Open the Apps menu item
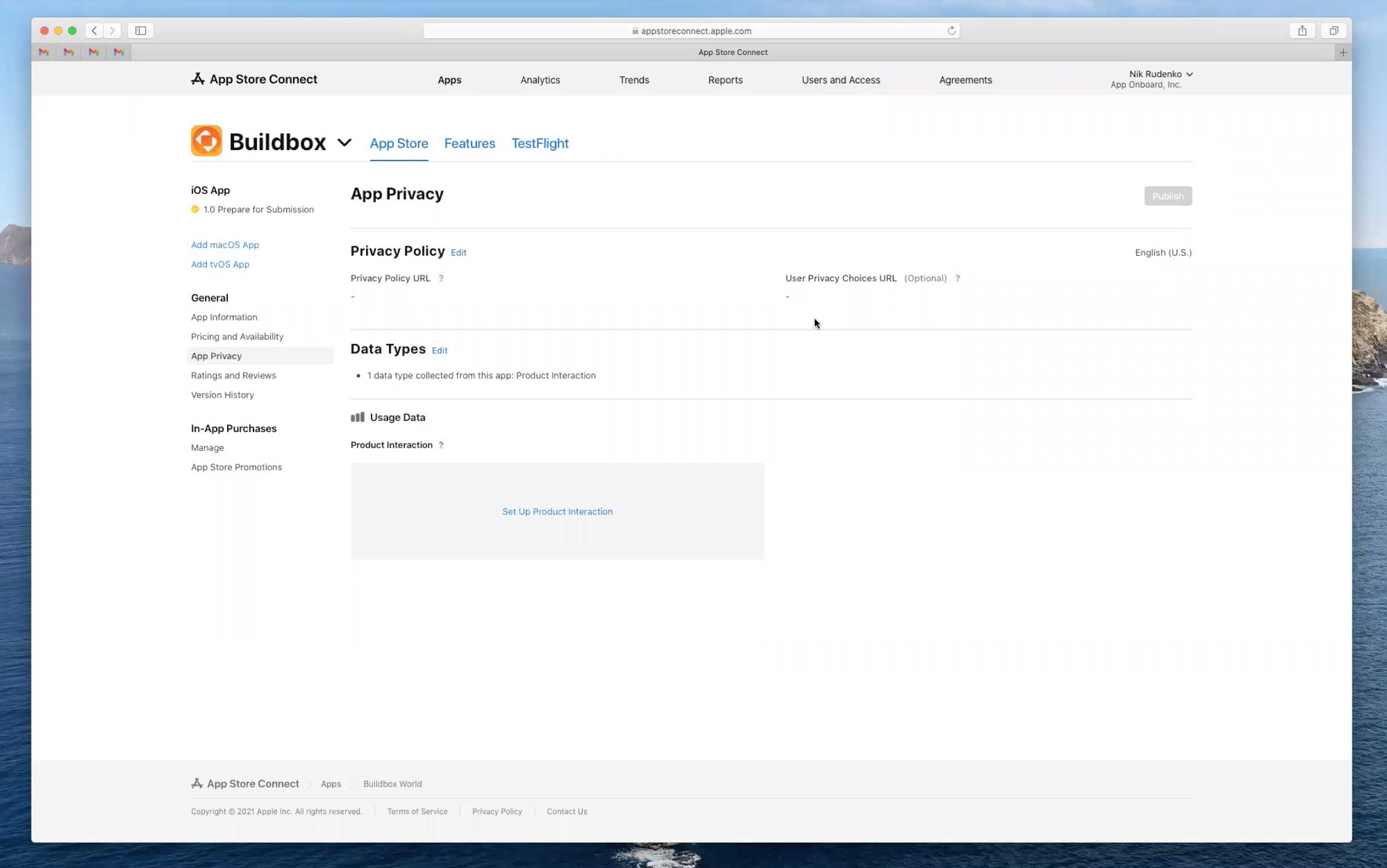Image resolution: width=1387 pixels, height=868 pixels. point(449,80)
